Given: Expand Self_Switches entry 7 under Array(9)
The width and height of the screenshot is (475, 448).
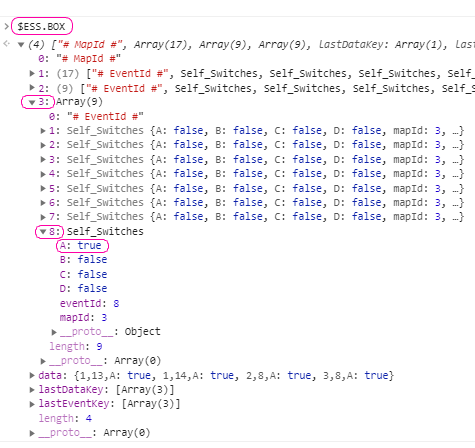Looking at the screenshot, I should (x=43, y=217).
